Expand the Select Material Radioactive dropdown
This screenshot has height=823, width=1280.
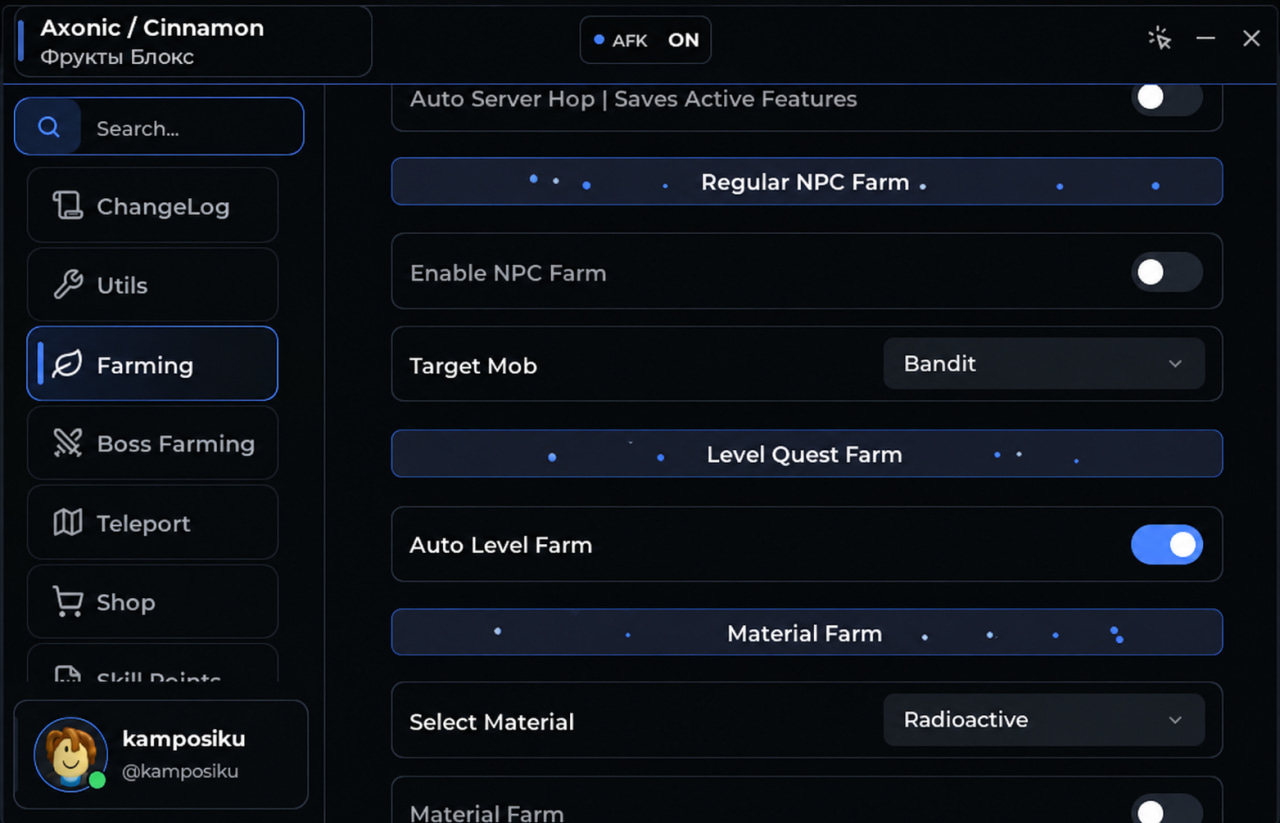(1043, 720)
